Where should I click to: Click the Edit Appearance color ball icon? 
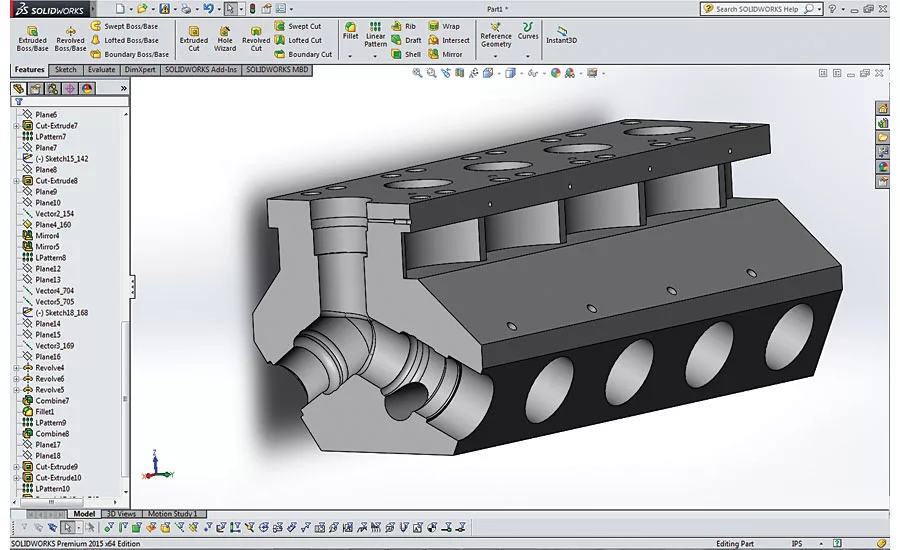[555, 73]
